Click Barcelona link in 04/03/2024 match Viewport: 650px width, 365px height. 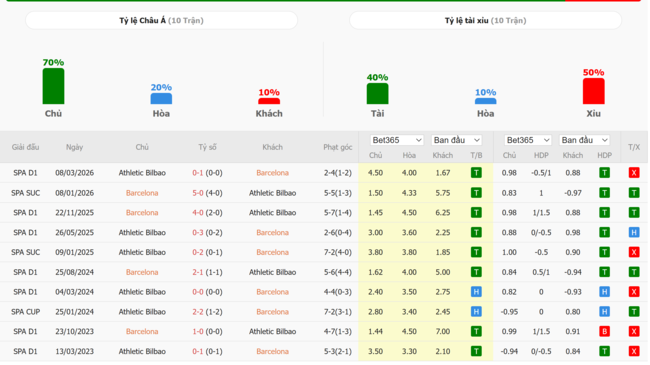[272, 292]
